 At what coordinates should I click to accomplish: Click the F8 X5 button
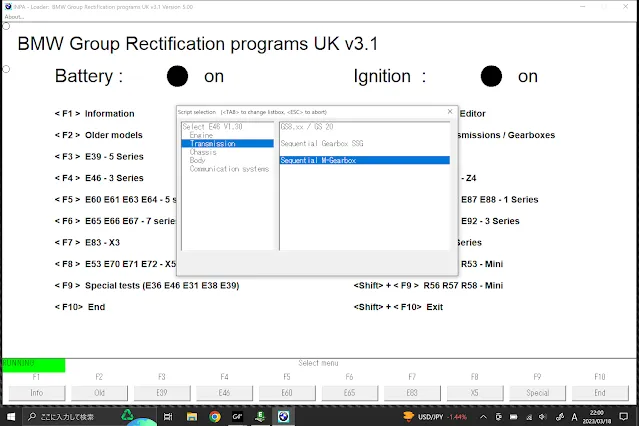coord(474,393)
